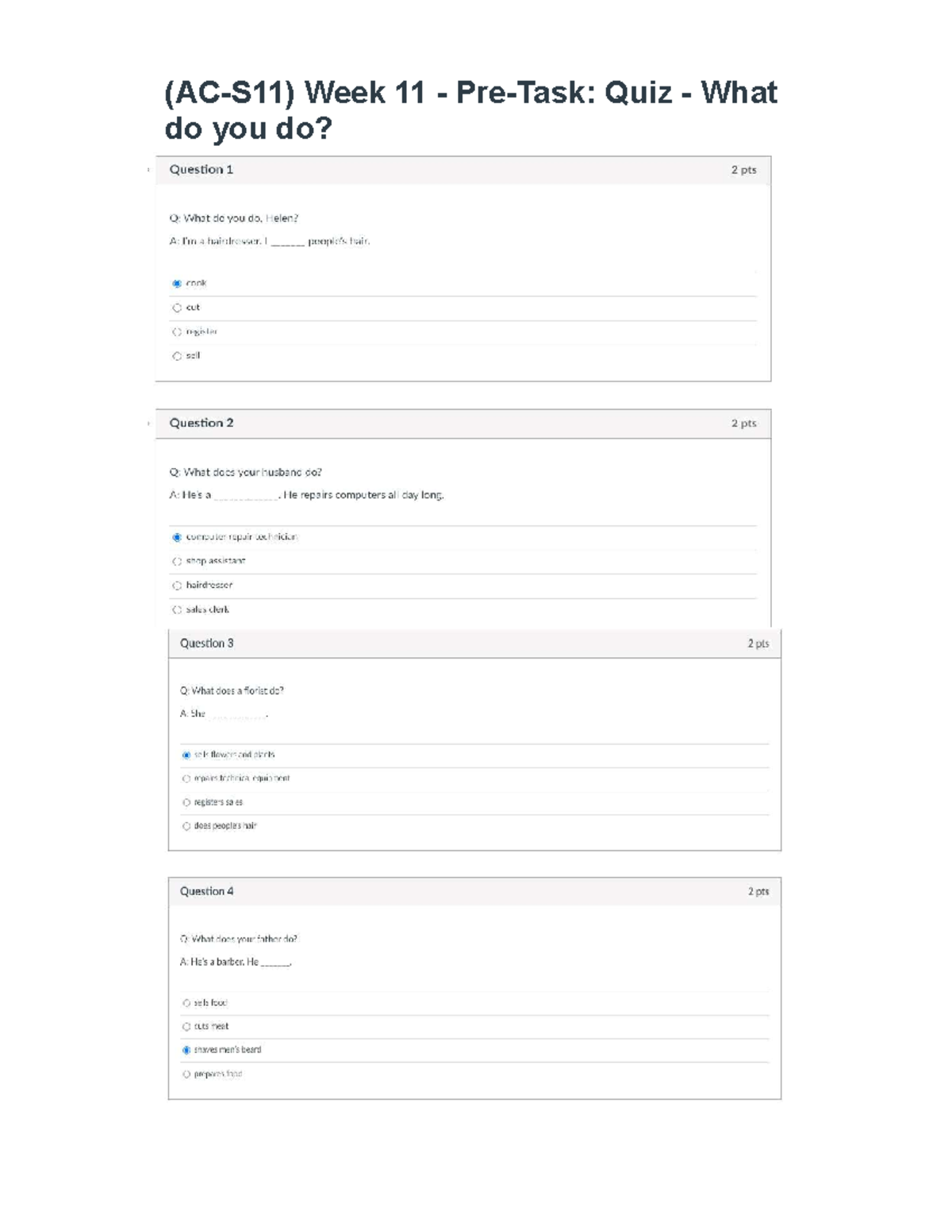This screenshot has width=952, height=1232.
Task: Choose the "prepares food" answer option
Action: pos(186,1075)
